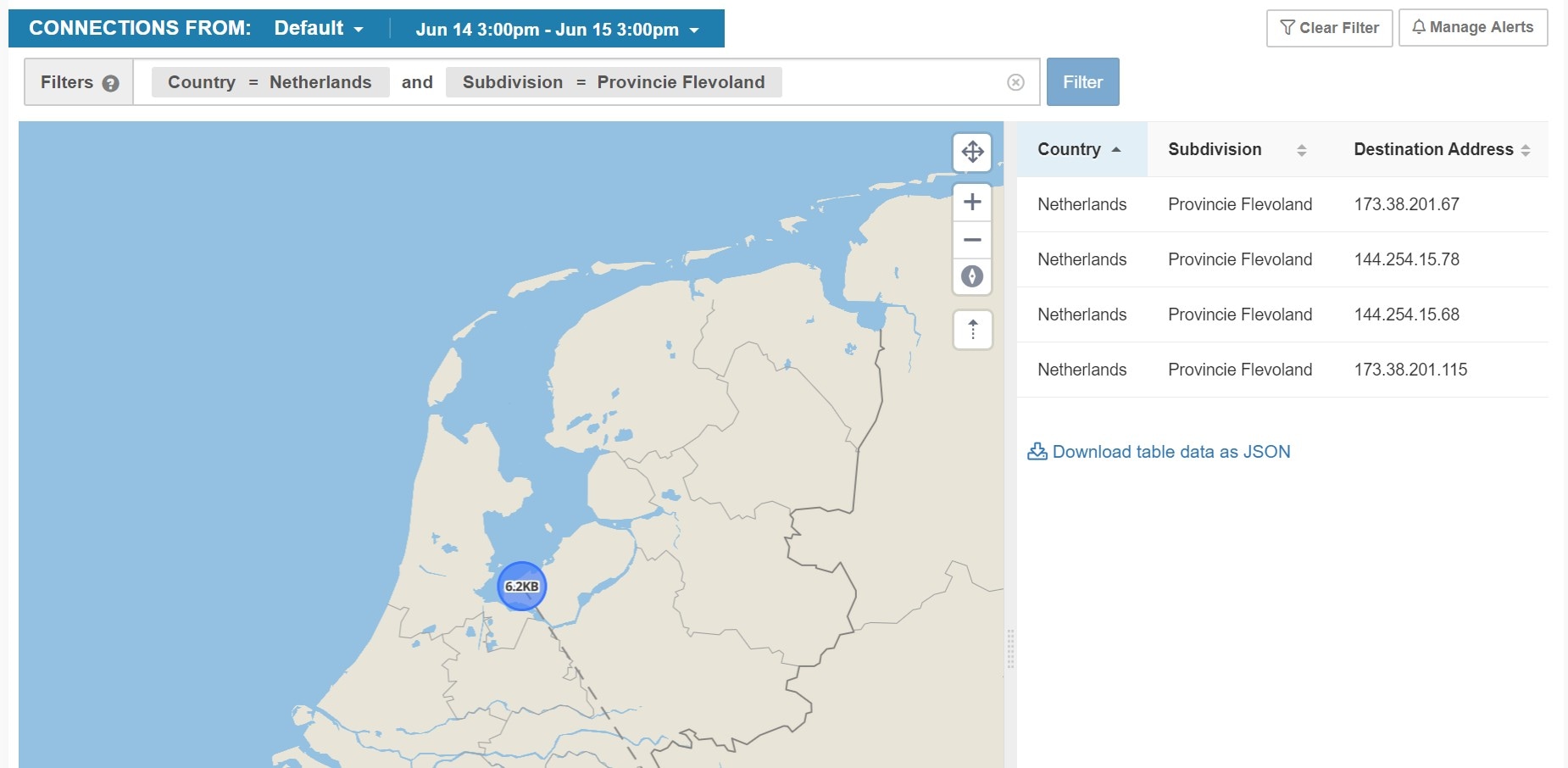This screenshot has width=1568, height=768.
Task: Click the map pan/move control icon
Action: [x=972, y=152]
